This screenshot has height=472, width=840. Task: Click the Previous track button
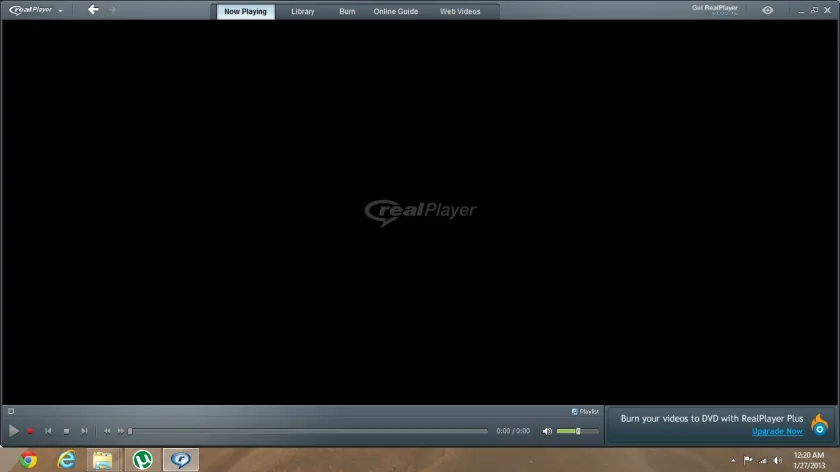point(48,431)
